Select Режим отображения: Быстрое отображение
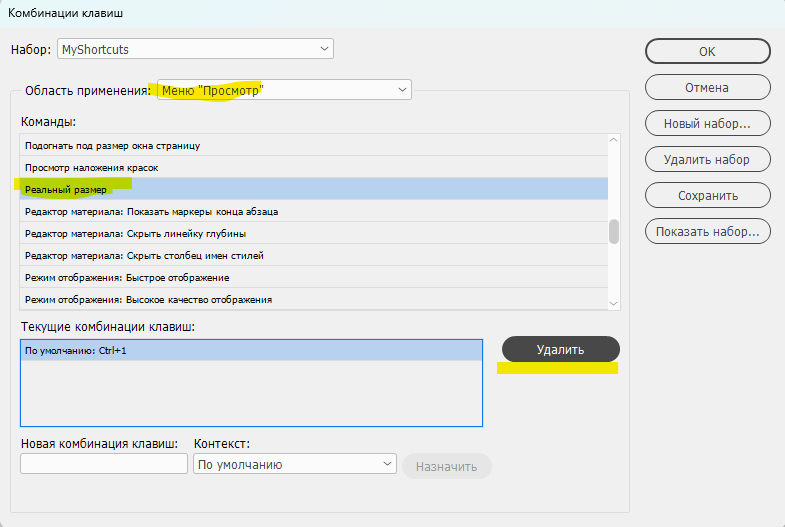The image size is (785, 527). (x=314, y=277)
